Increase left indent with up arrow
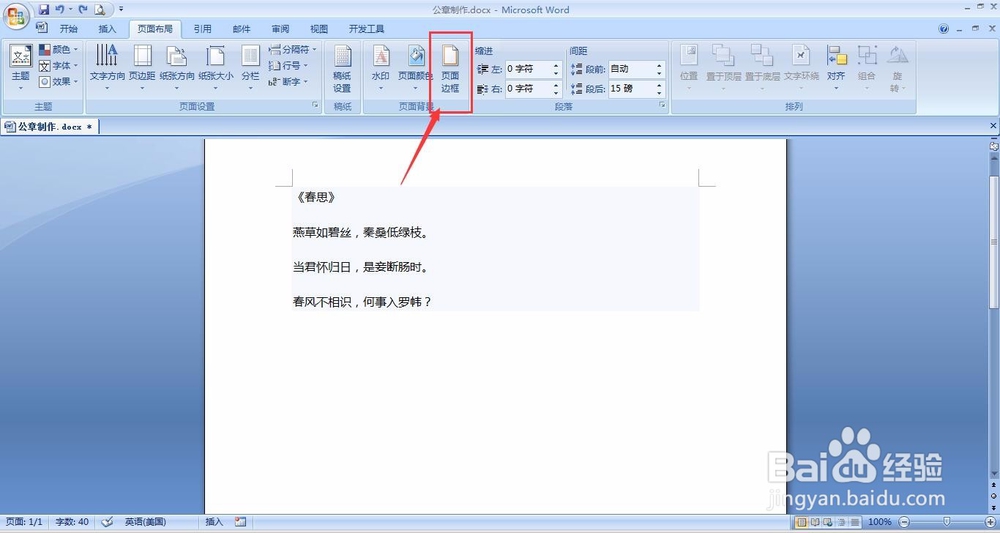This screenshot has height=533, width=1000. tap(556, 66)
